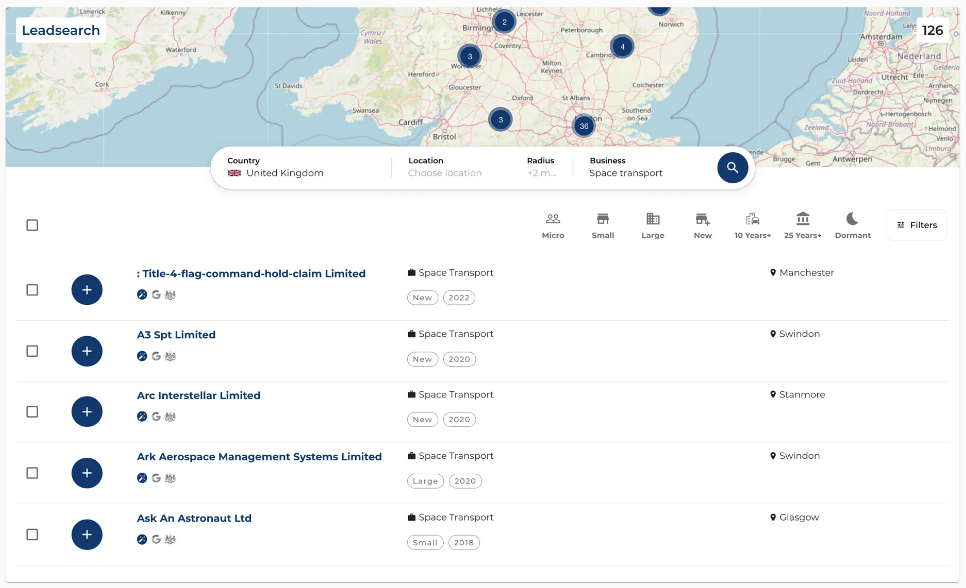The height and width of the screenshot is (588, 966).
Task: Click map cluster marker showing 3 near Worcester
Action: pyautogui.click(x=469, y=56)
